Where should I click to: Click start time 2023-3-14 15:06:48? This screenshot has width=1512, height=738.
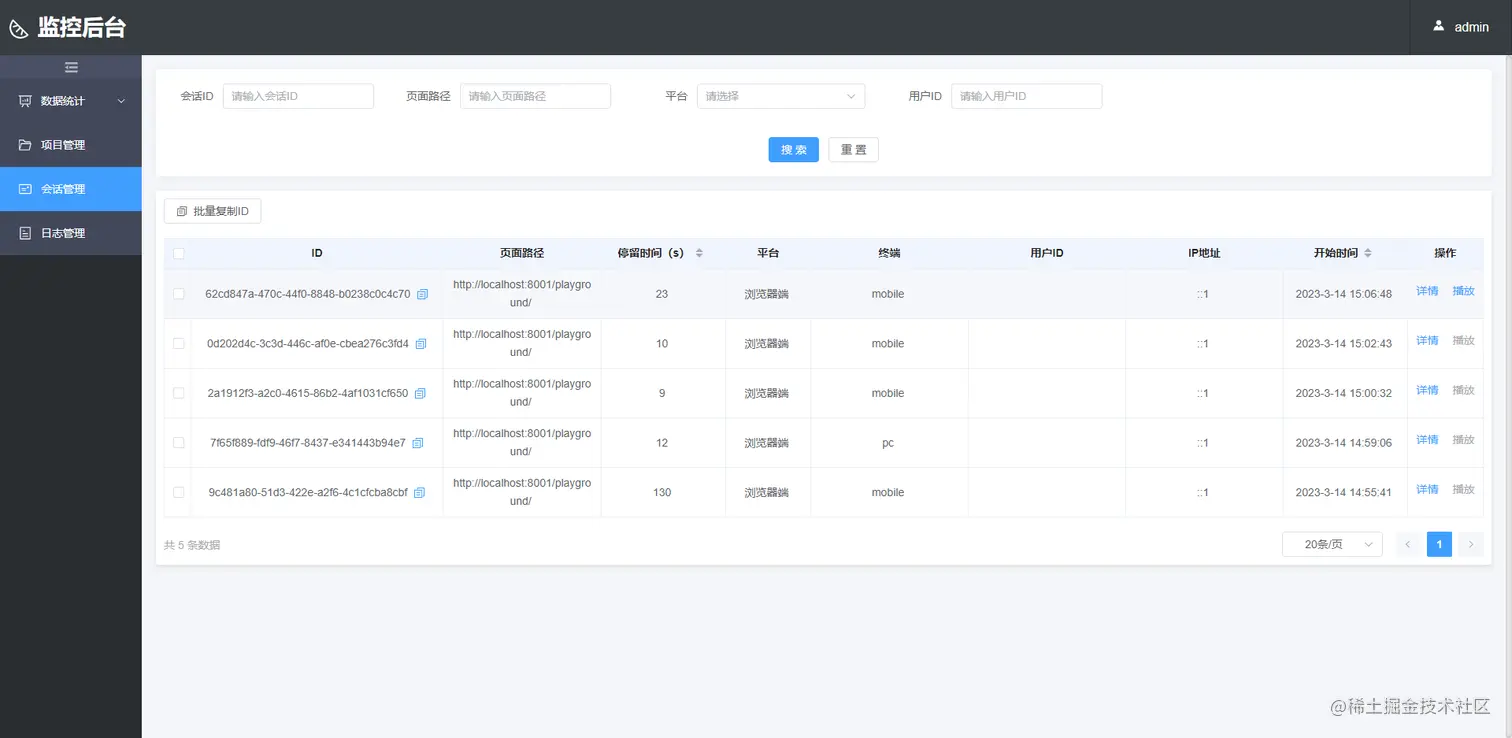pos(1343,294)
